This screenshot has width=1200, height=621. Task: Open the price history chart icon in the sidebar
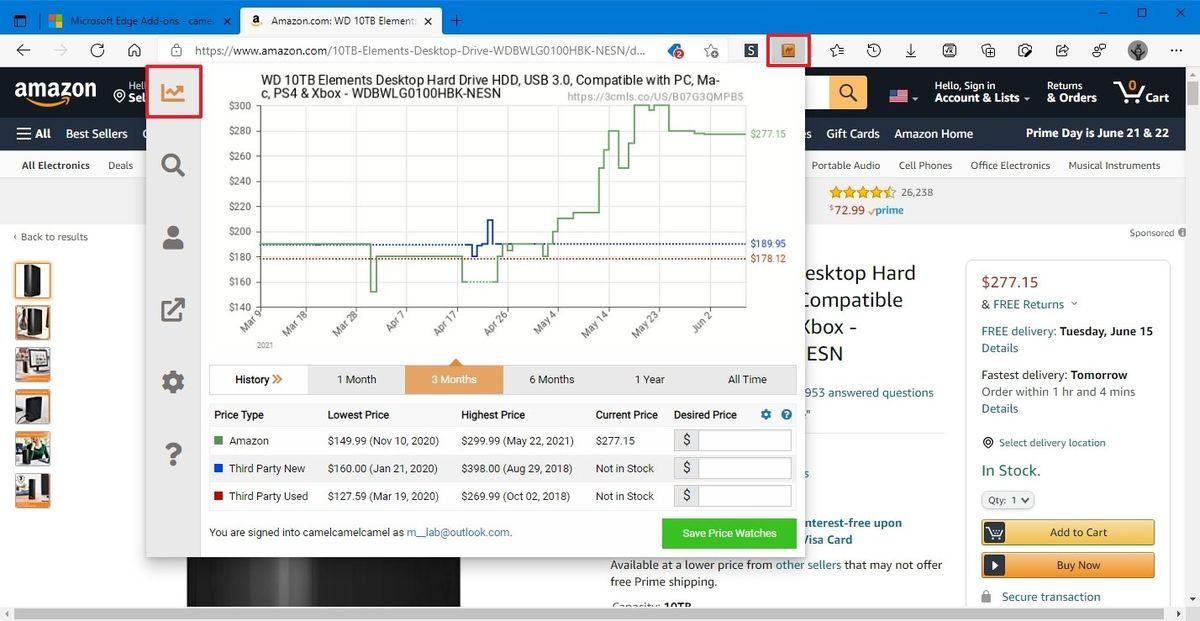(x=173, y=91)
